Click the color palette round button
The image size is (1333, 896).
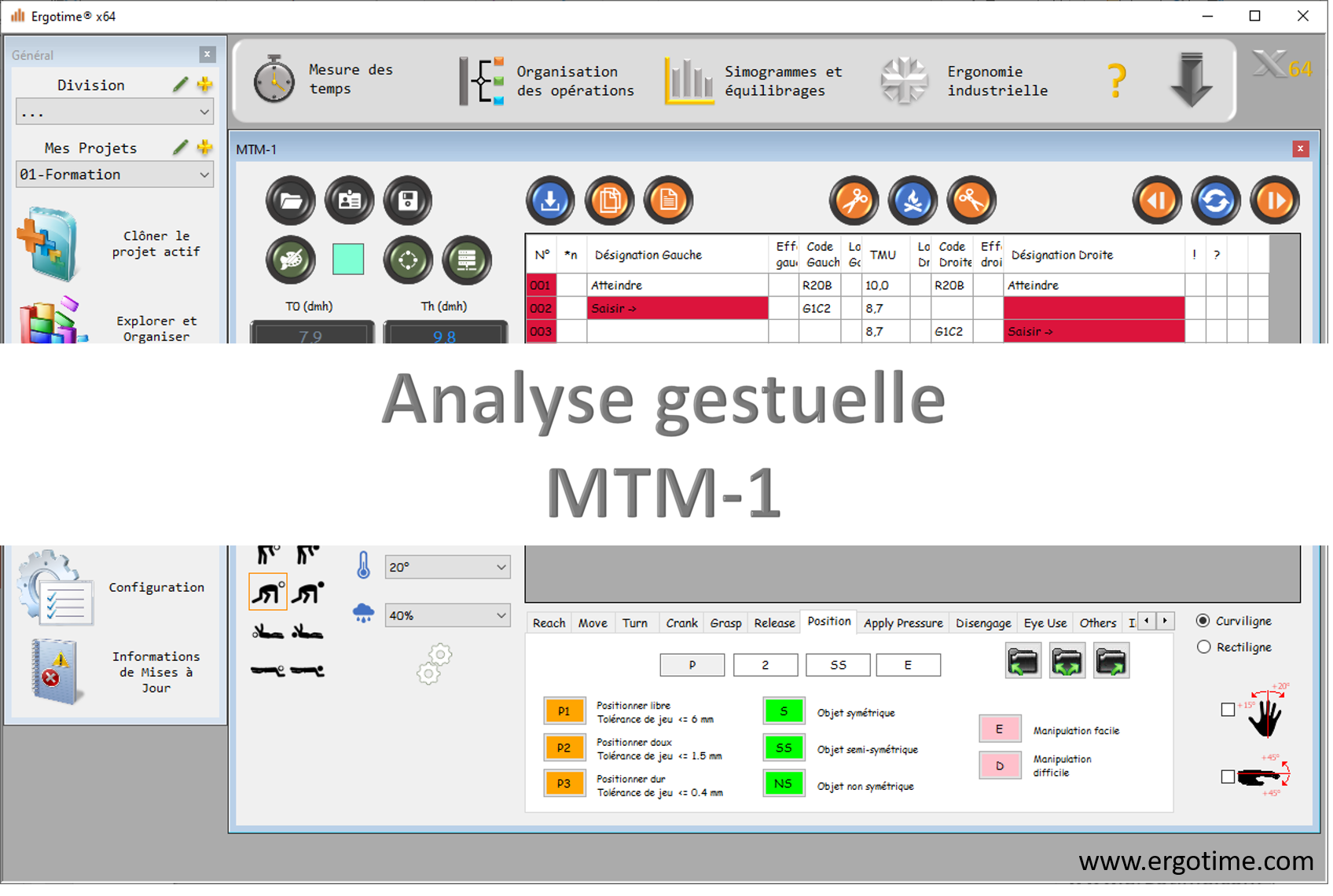[x=291, y=260]
